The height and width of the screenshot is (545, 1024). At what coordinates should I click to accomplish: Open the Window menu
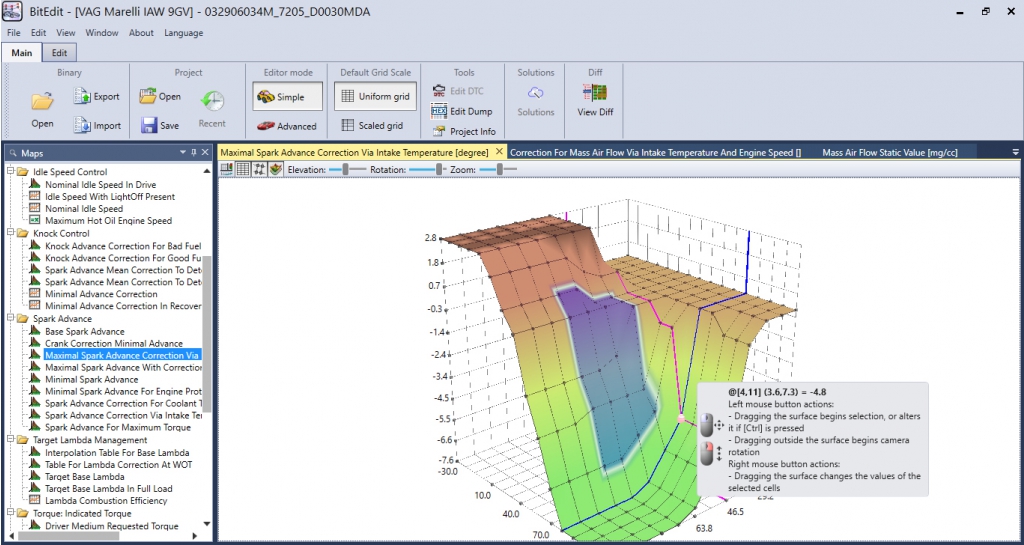(x=102, y=33)
